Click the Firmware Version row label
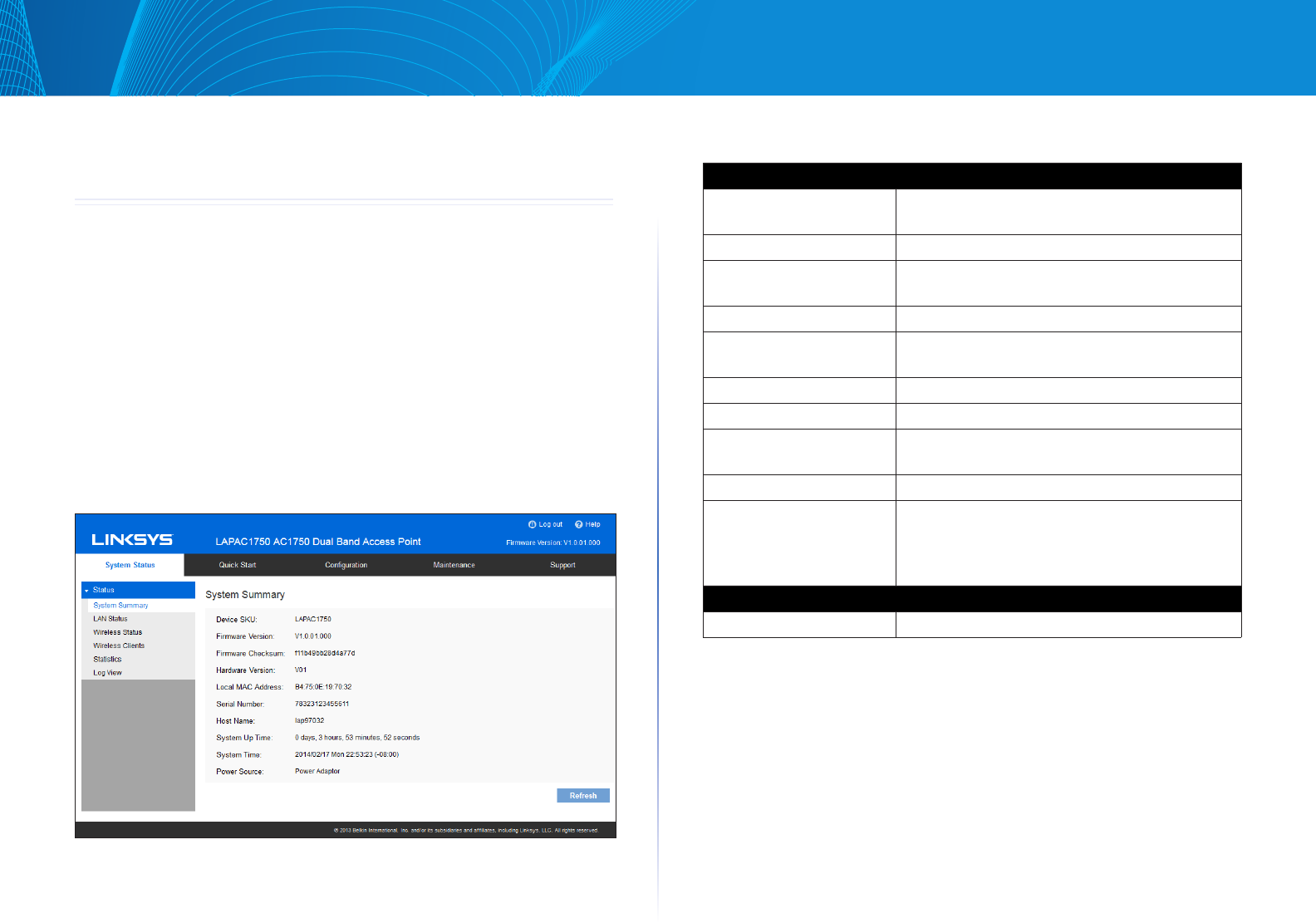 (245, 636)
